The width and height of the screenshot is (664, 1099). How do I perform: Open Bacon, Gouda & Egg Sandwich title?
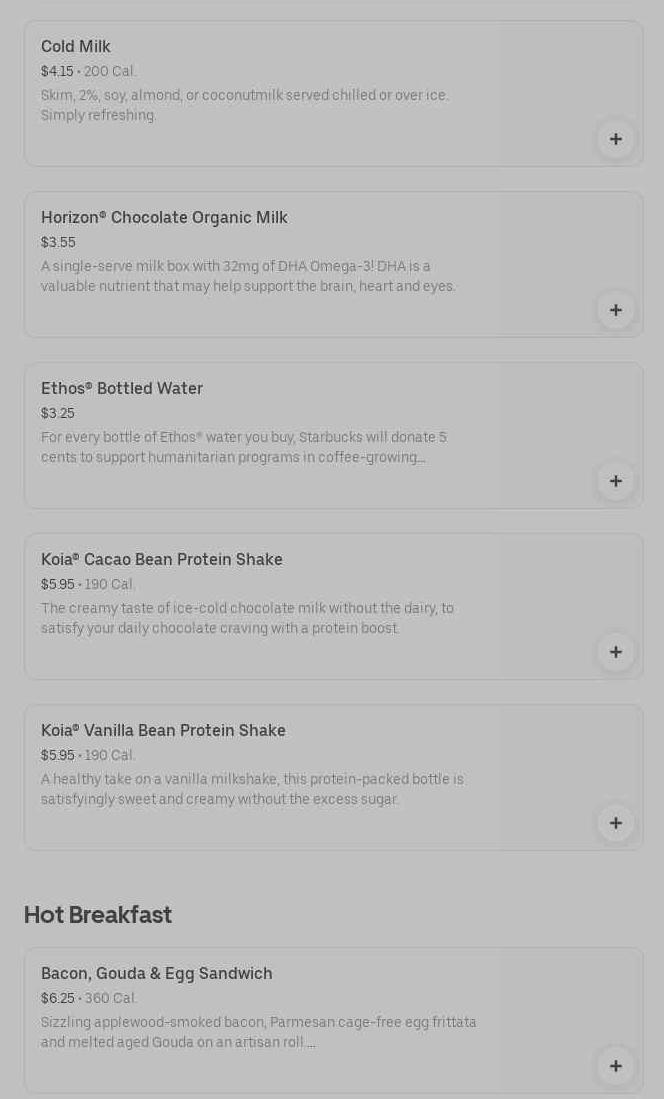(157, 974)
